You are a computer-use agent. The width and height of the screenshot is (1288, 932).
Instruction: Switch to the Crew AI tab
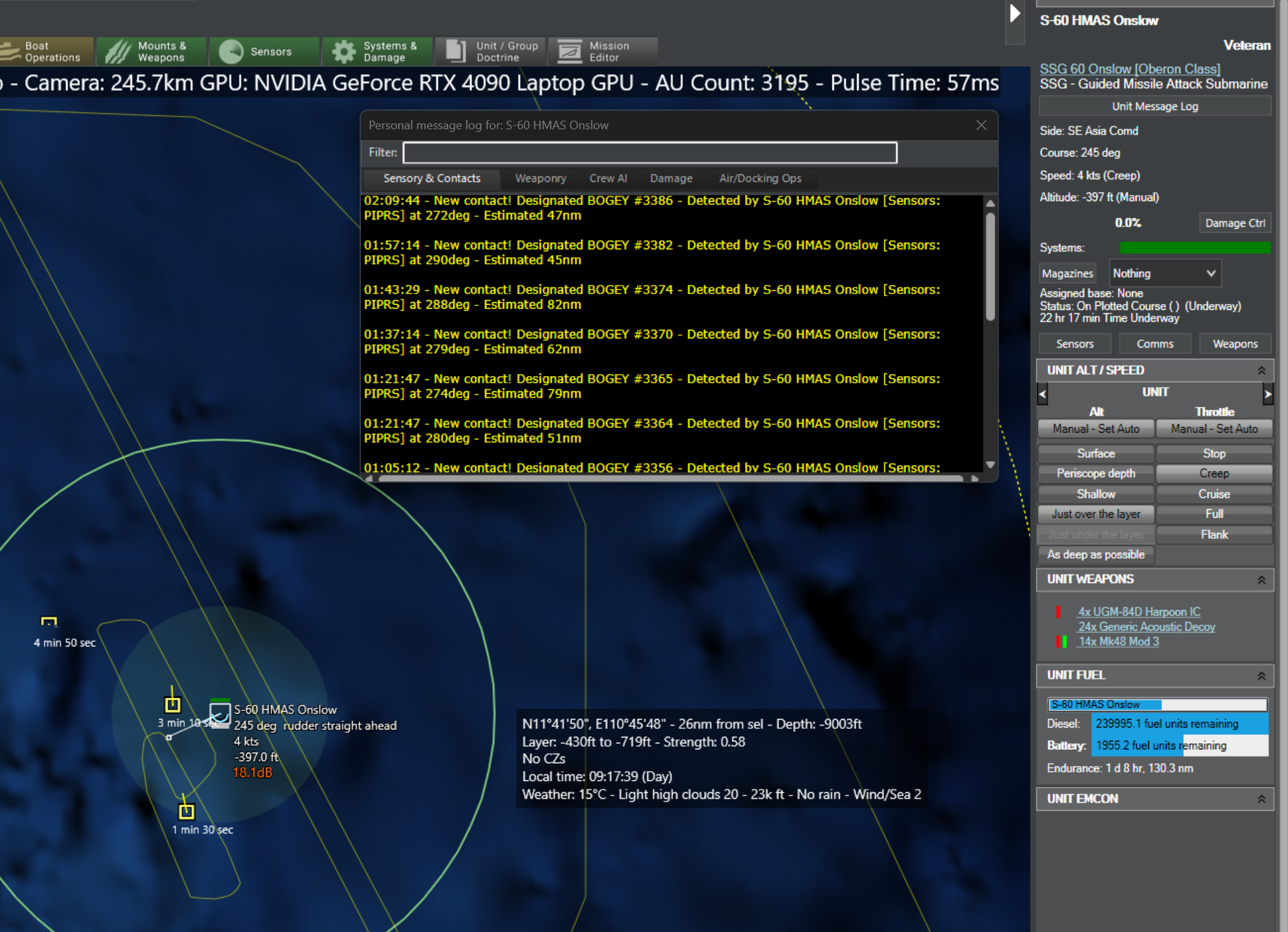(x=608, y=178)
